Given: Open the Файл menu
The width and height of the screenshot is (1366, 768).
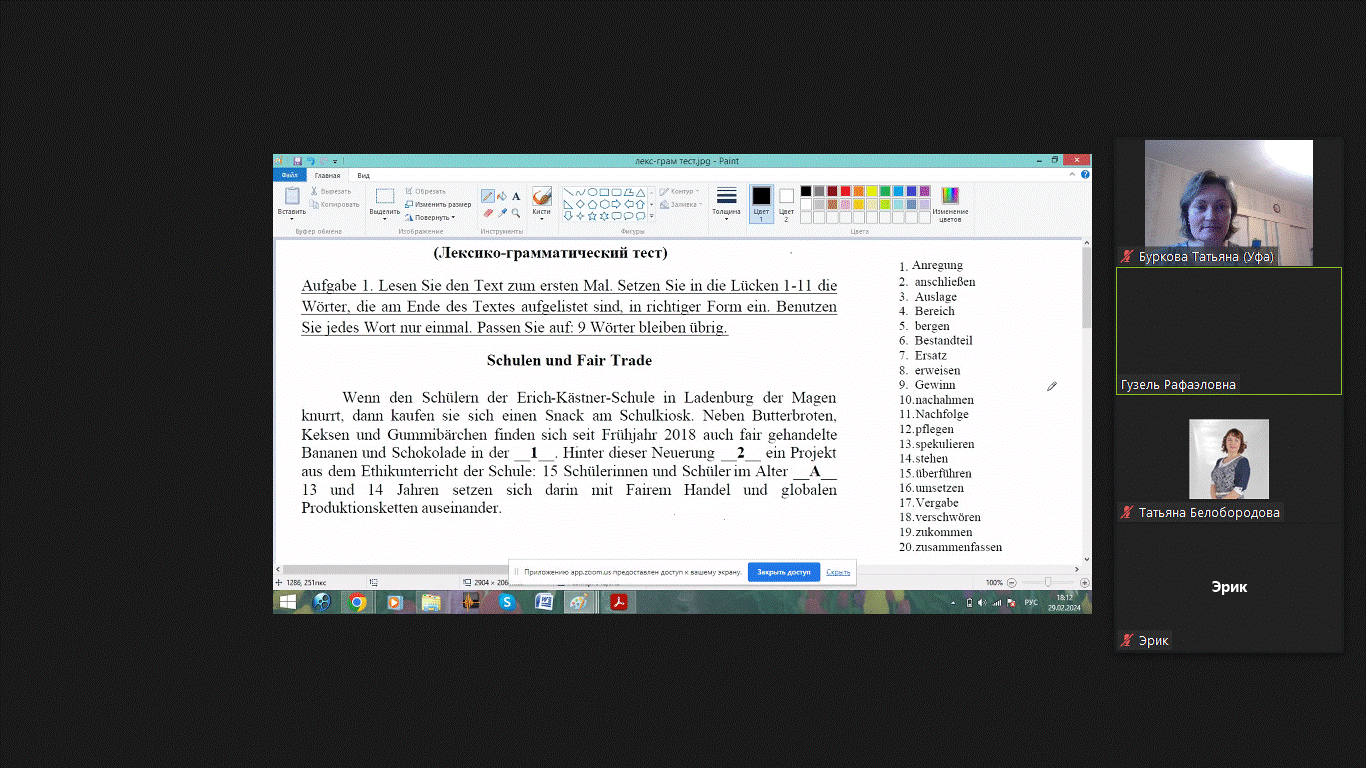Looking at the screenshot, I should 289,175.
